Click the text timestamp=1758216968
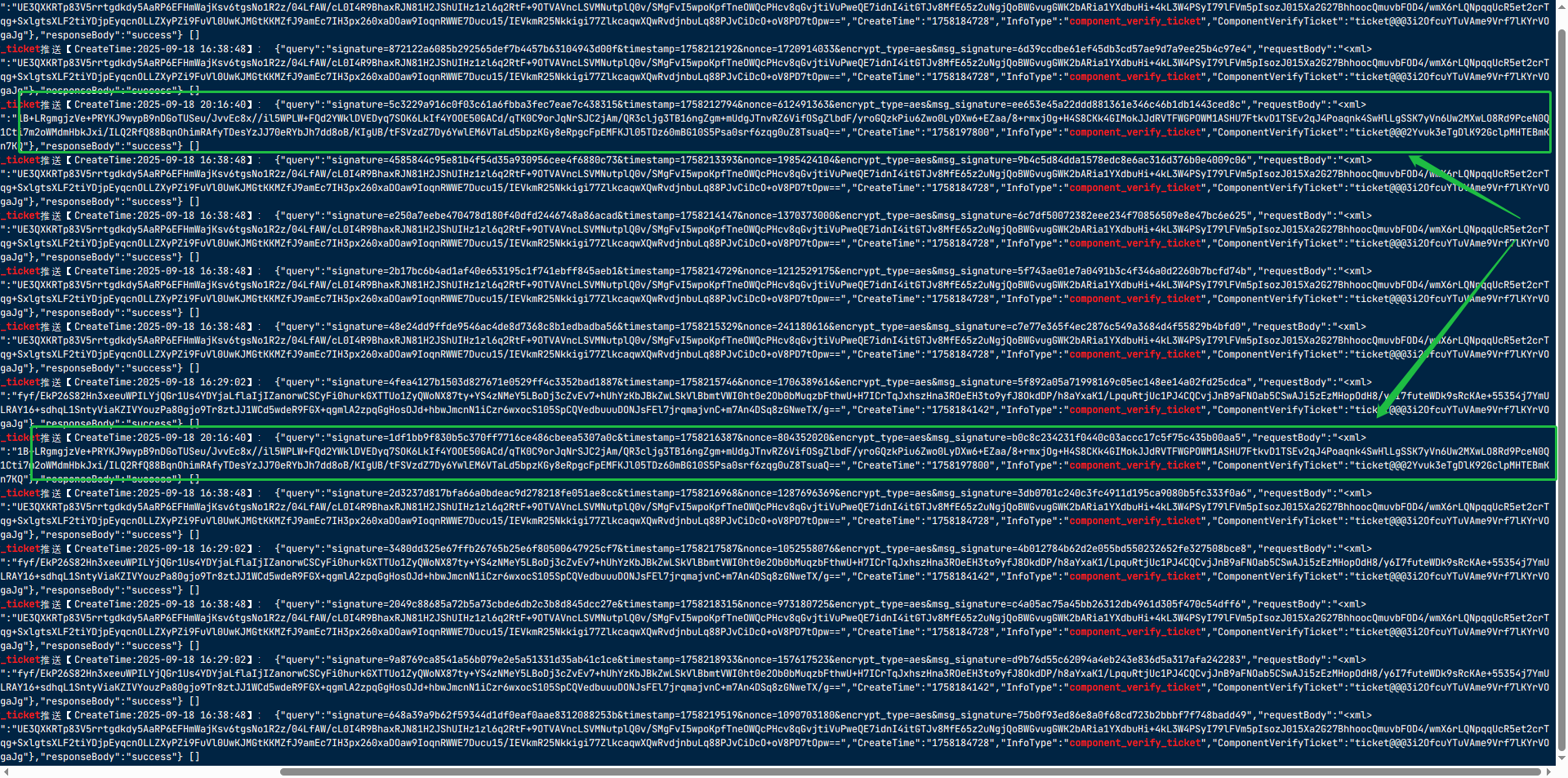The width and height of the screenshot is (1568, 778). pyautogui.click(x=680, y=493)
